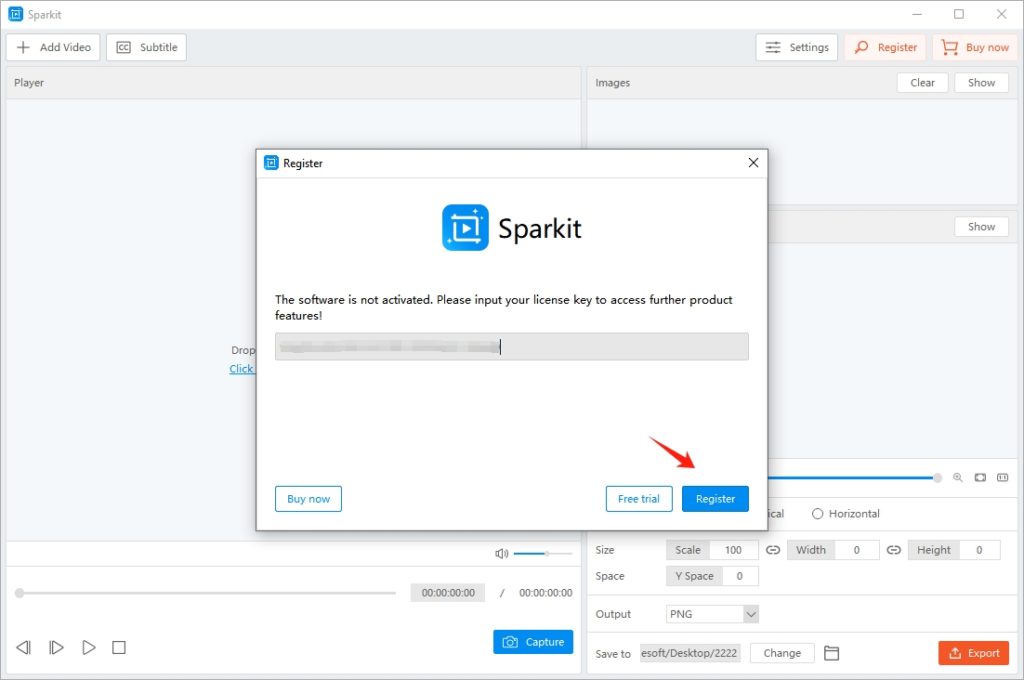Maximize the Sparkit window

point(959,14)
